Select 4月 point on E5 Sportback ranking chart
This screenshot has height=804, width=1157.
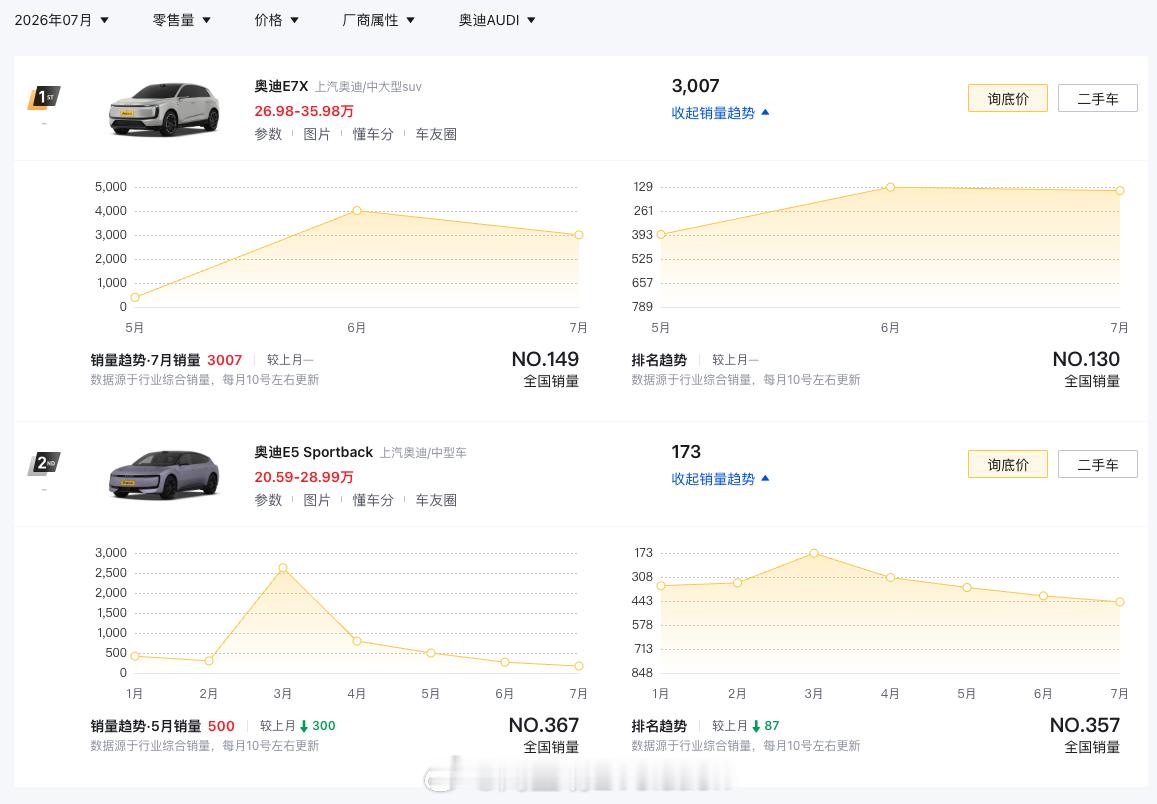[890, 578]
